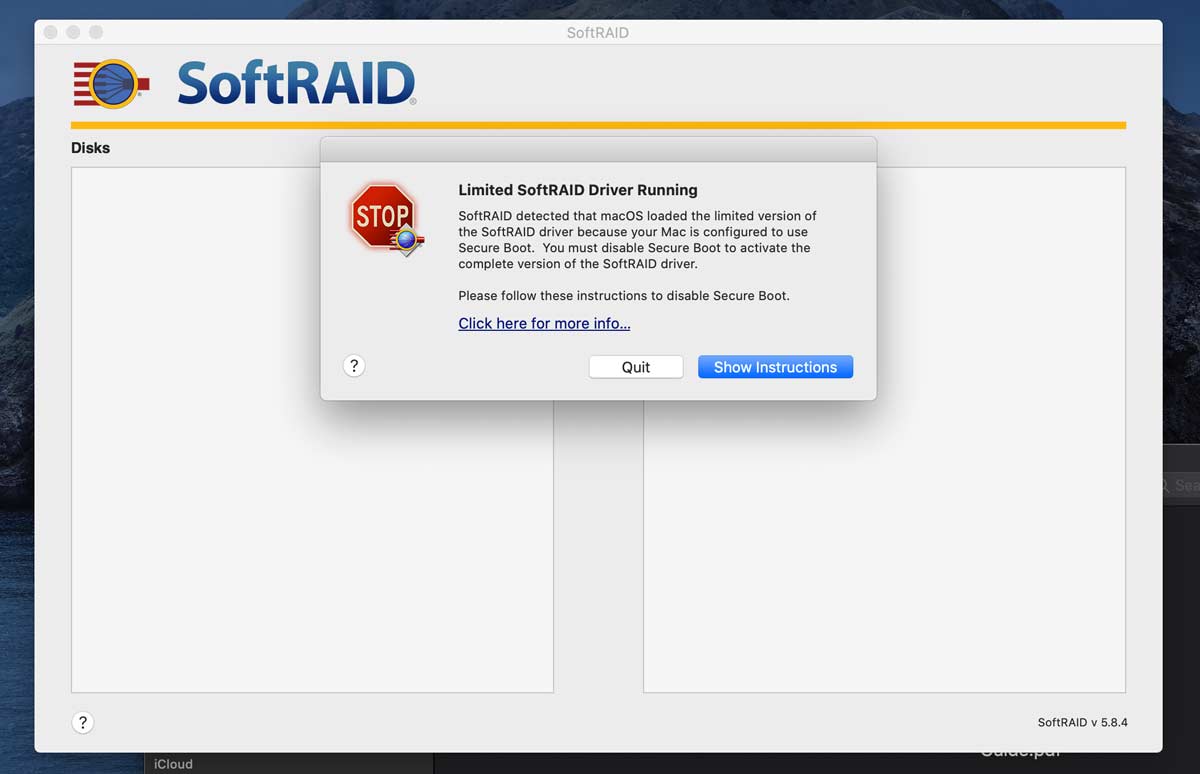The height and width of the screenshot is (774, 1200).
Task: Zoom the SoftRAID window with the title bar button
Action: coord(96,32)
